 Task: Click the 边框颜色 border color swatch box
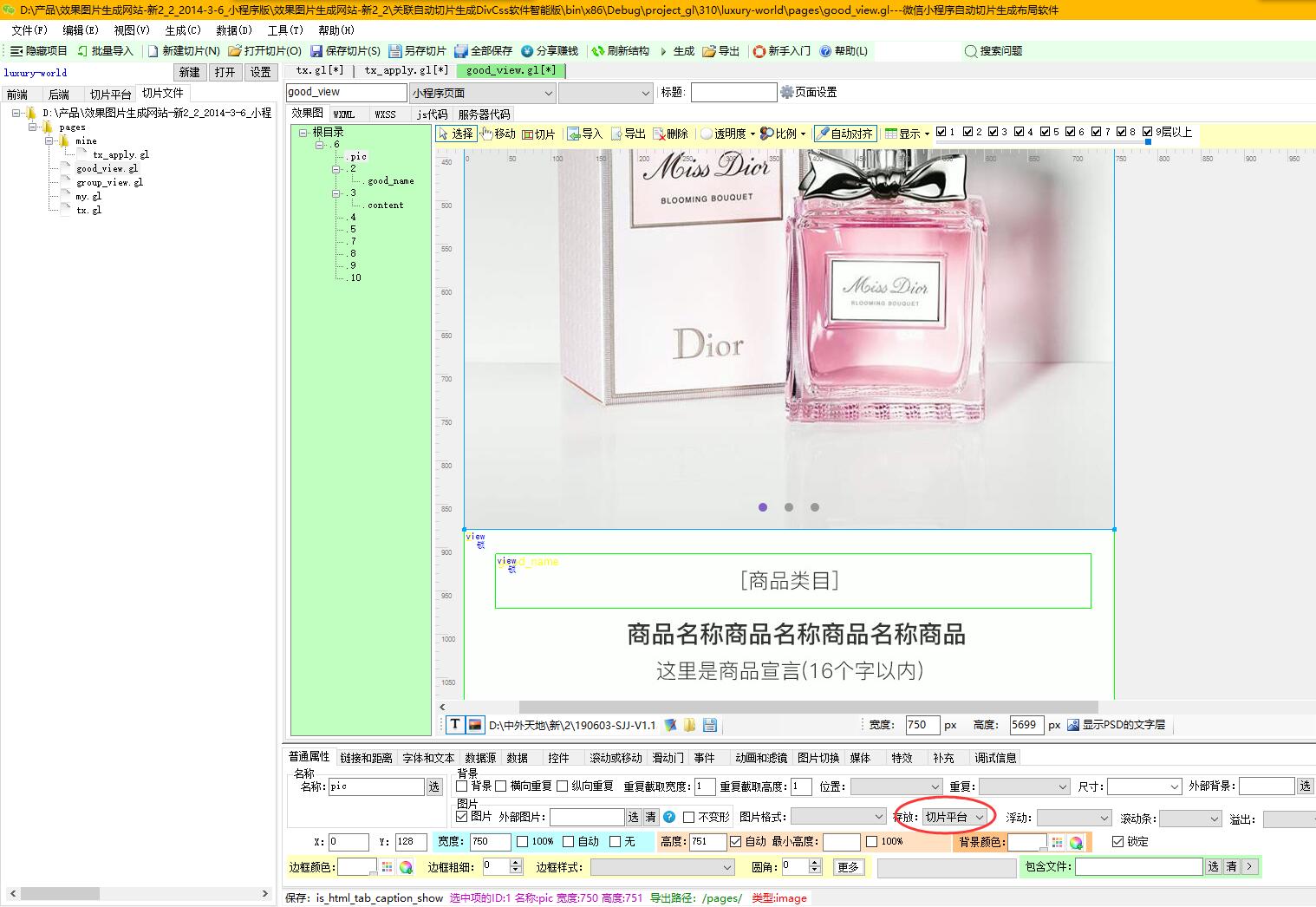pos(356,866)
